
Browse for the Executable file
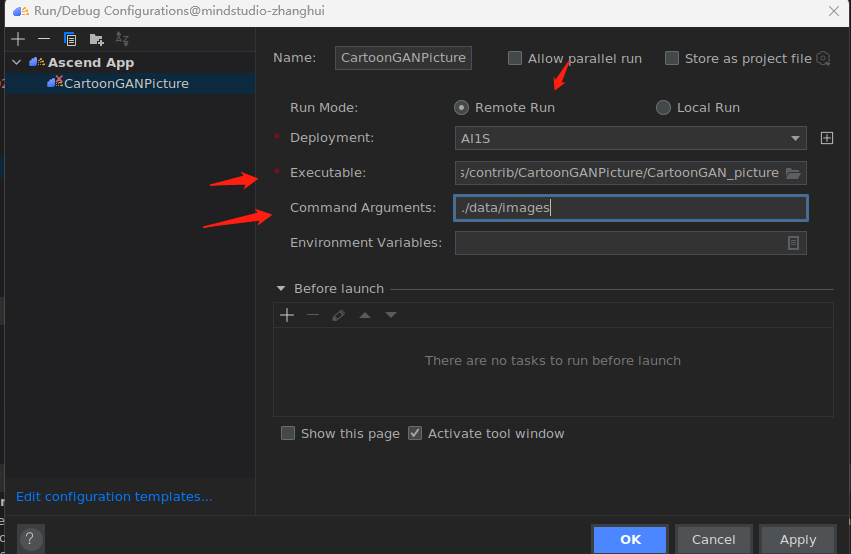793,173
